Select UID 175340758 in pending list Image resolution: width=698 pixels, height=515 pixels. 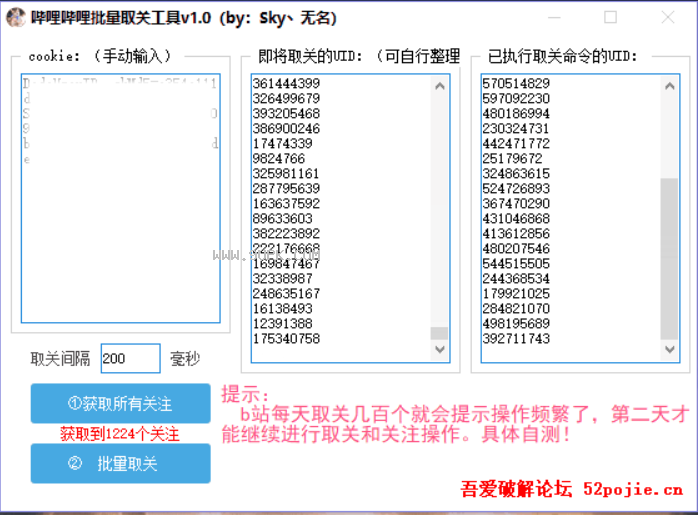[x=286, y=339]
